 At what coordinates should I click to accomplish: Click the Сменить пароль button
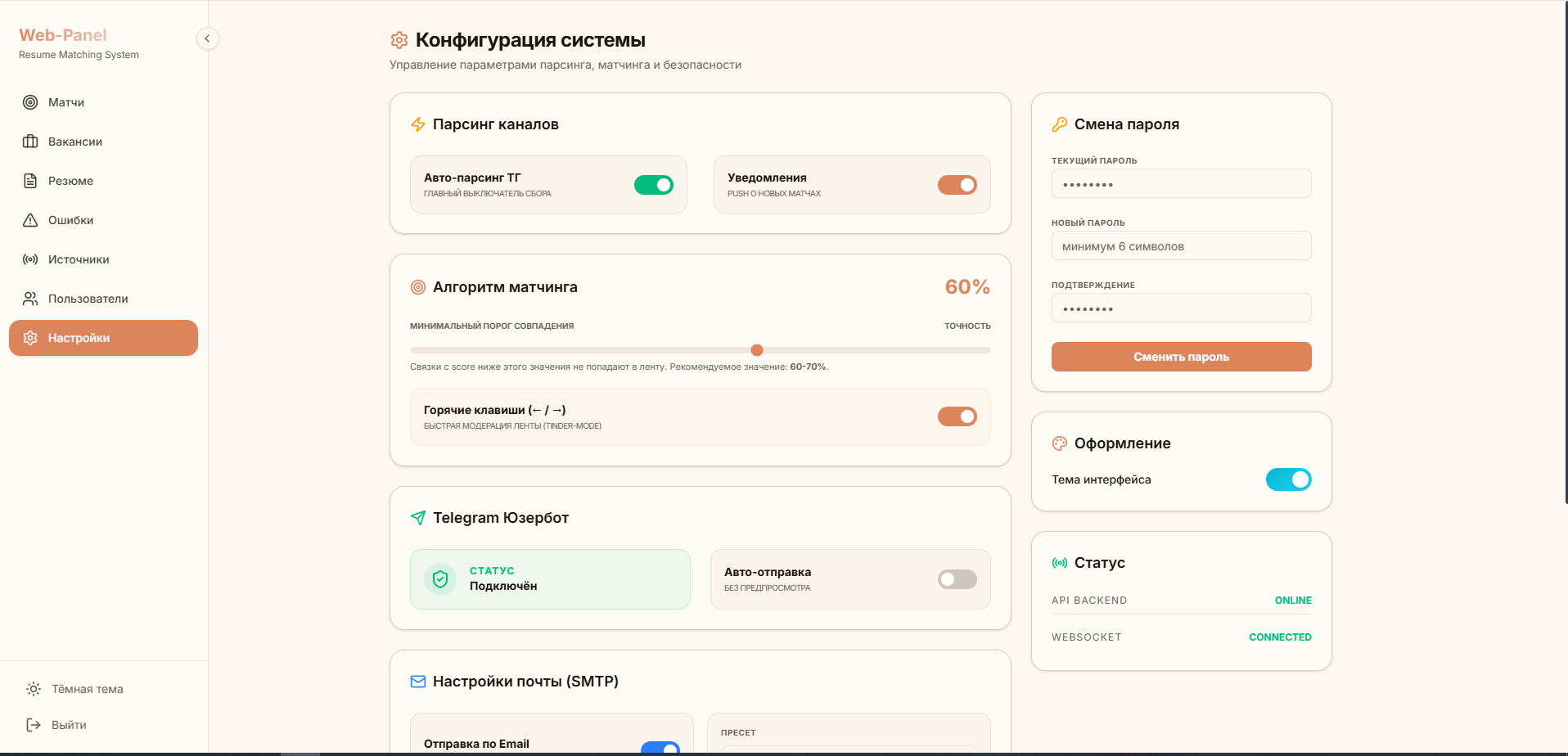click(1182, 357)
